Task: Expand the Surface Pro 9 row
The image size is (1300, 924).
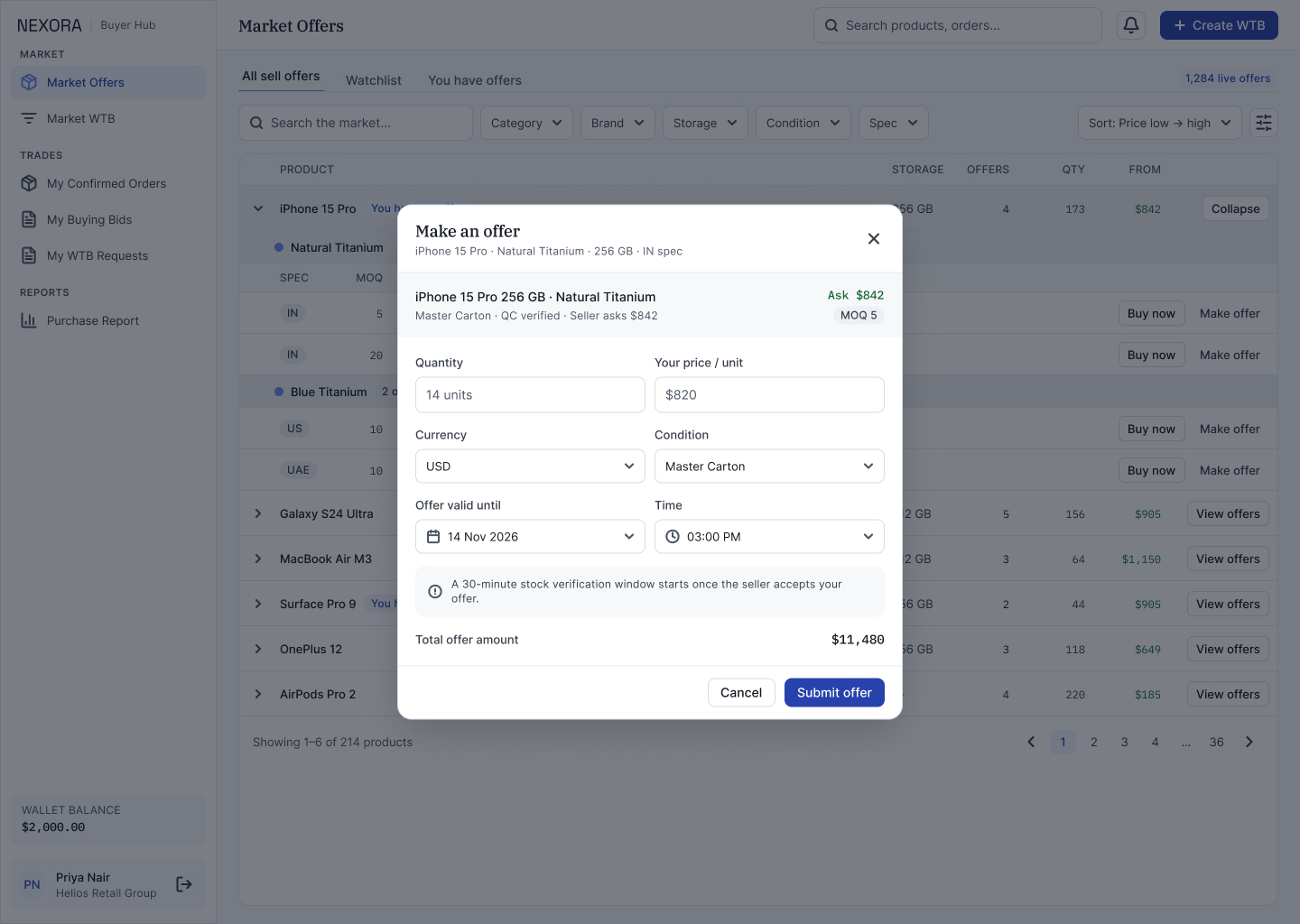Action: tap(258, 604)
